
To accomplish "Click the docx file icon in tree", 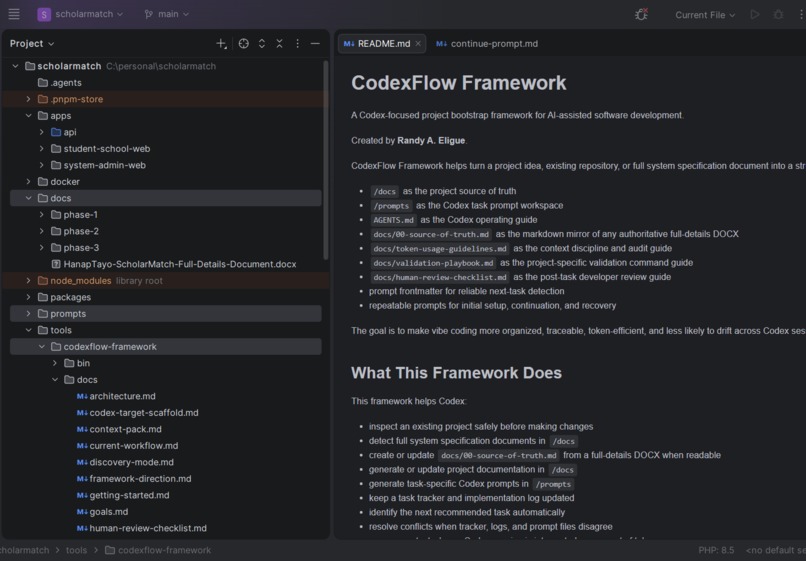I will (56, 264).
